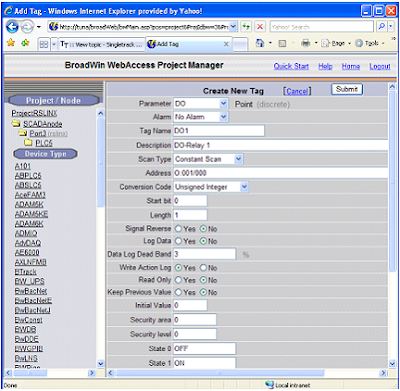
Task: Go to the browser Home page icon
Action: coord(260,43)
